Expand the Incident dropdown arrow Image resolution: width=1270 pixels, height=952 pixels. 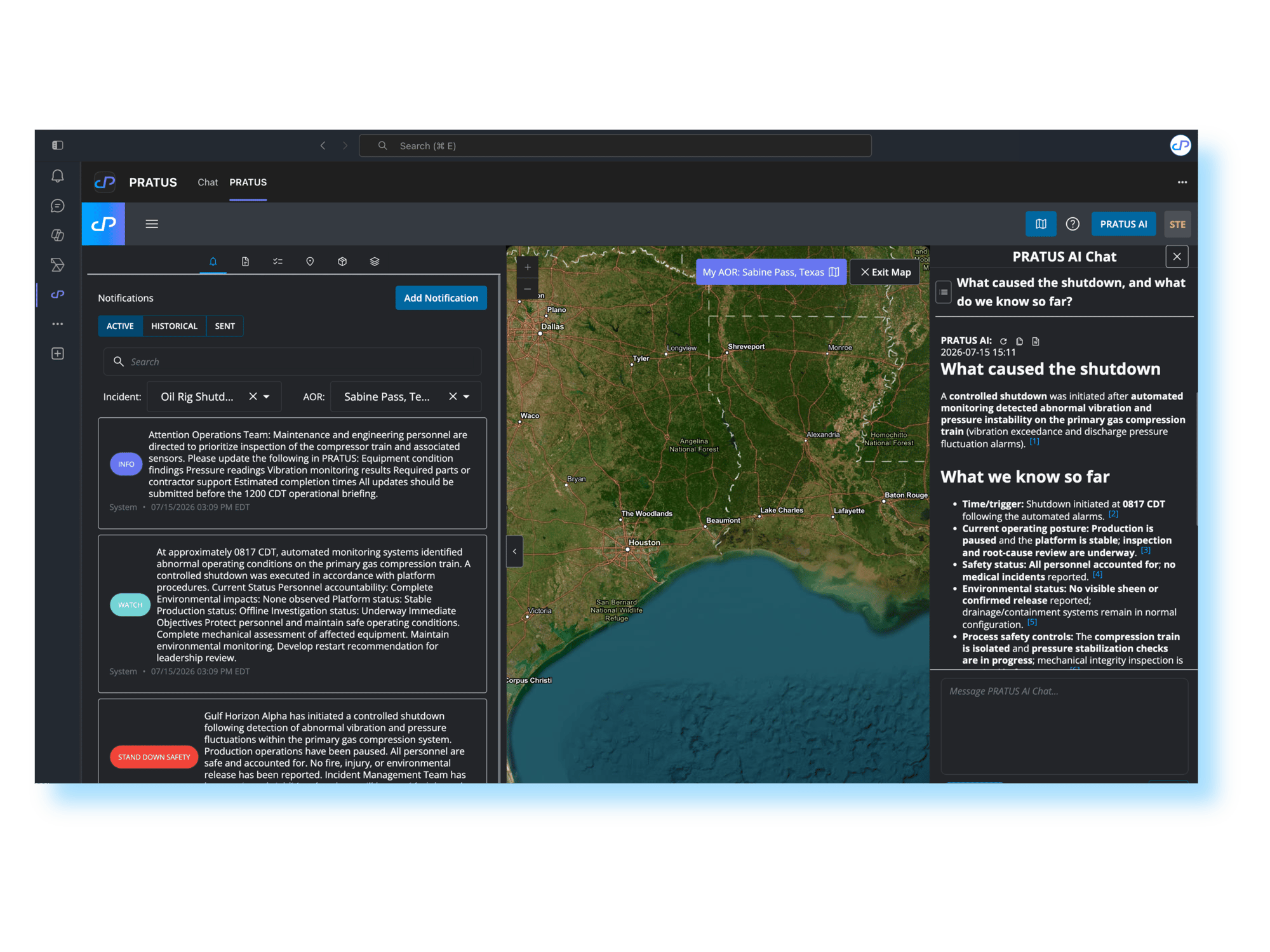coord(267,397)
